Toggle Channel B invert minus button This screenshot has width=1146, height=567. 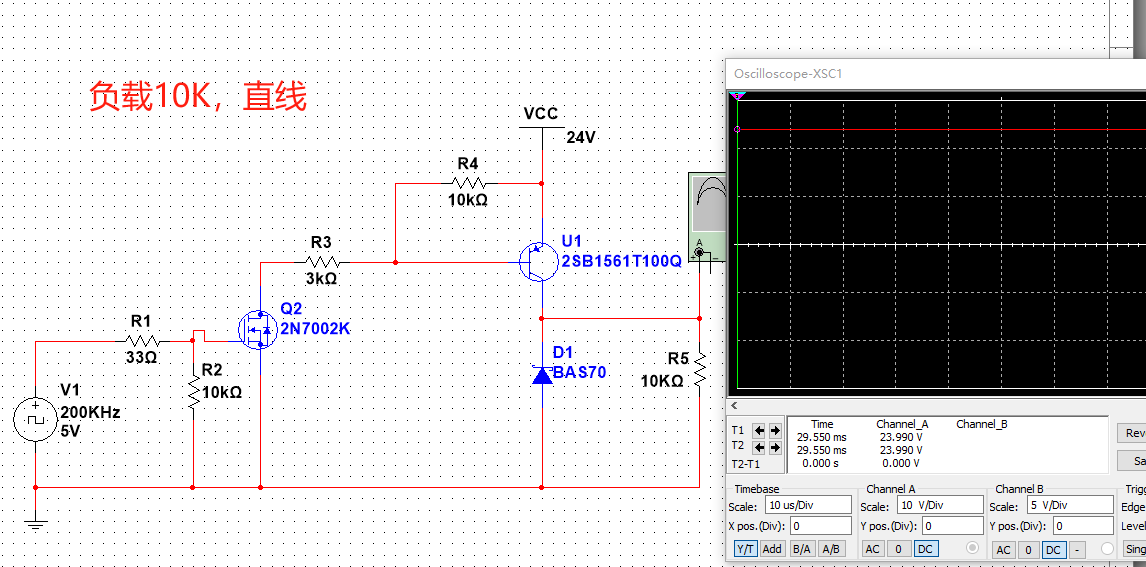[x=1078, y=549]
